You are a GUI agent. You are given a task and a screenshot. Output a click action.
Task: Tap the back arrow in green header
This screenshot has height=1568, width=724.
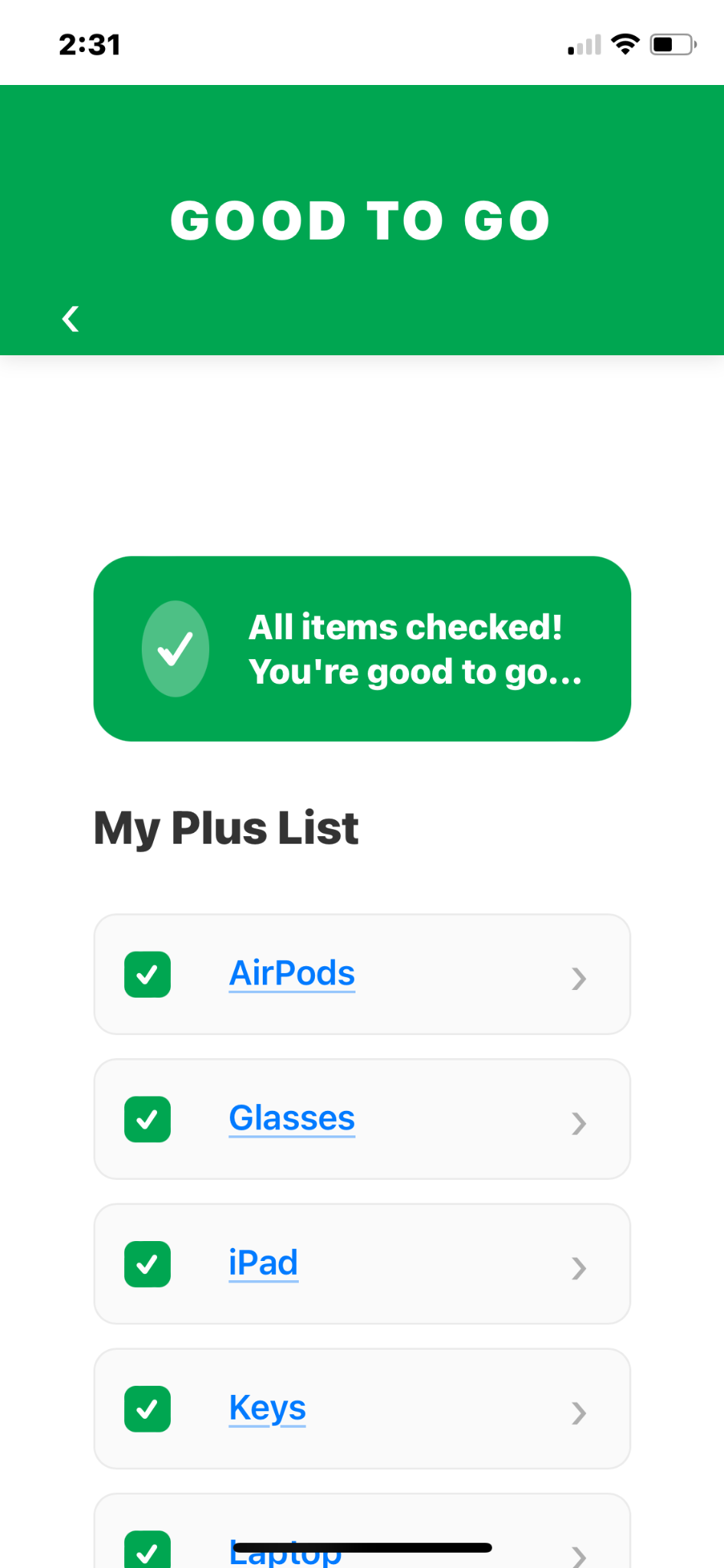[x=70, y=318]
